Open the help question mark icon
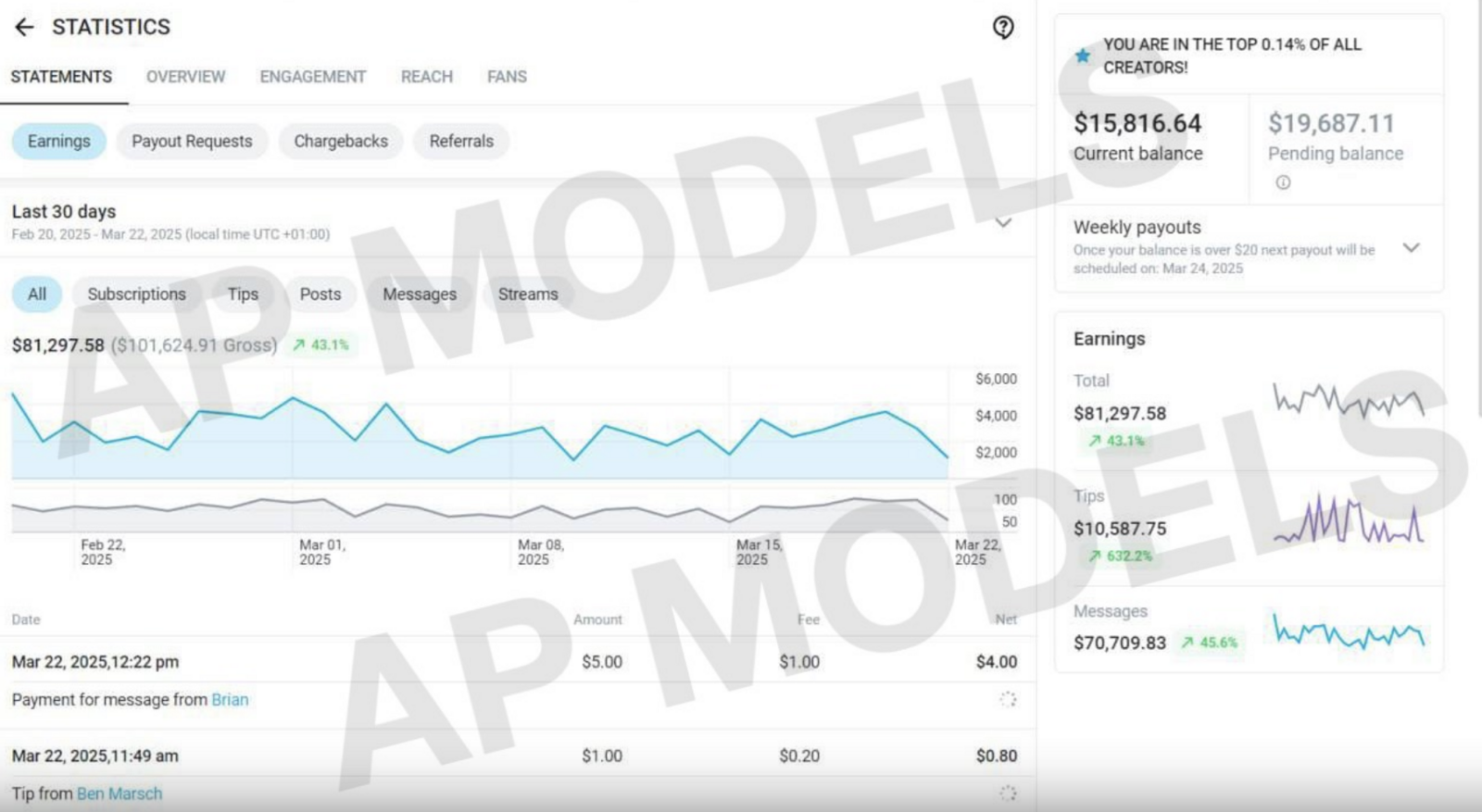The width and height of the screenshot is (1482, 812). point(1003,27)
